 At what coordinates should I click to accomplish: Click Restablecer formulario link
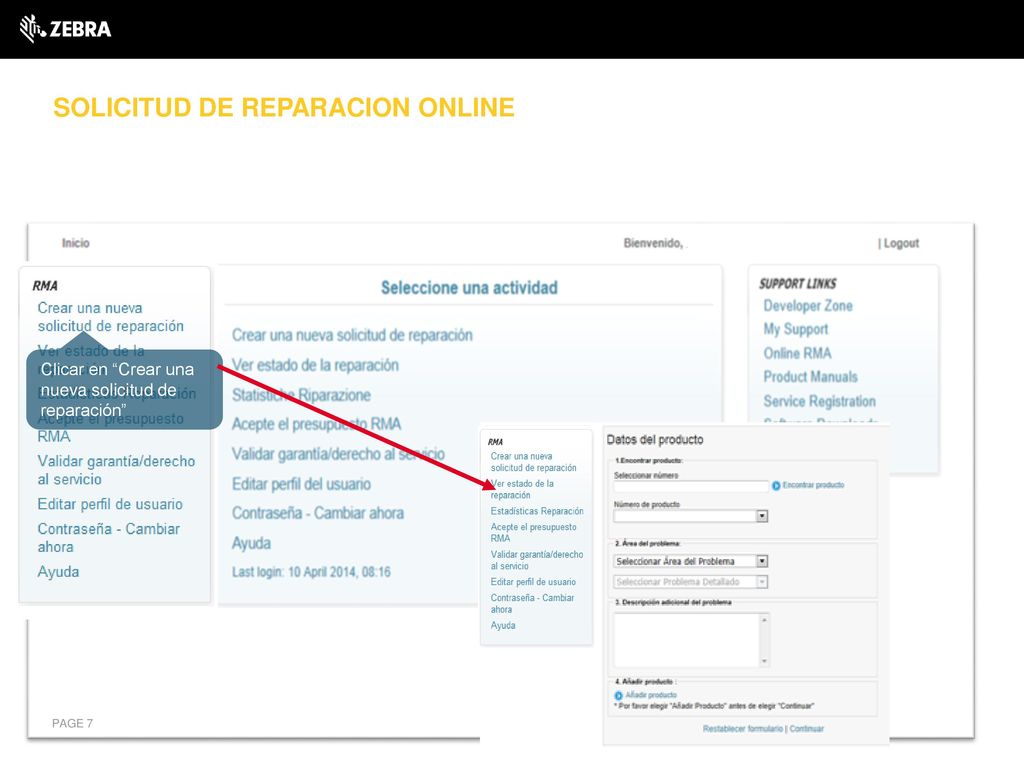pyautogui.click(x=743, y=729)
